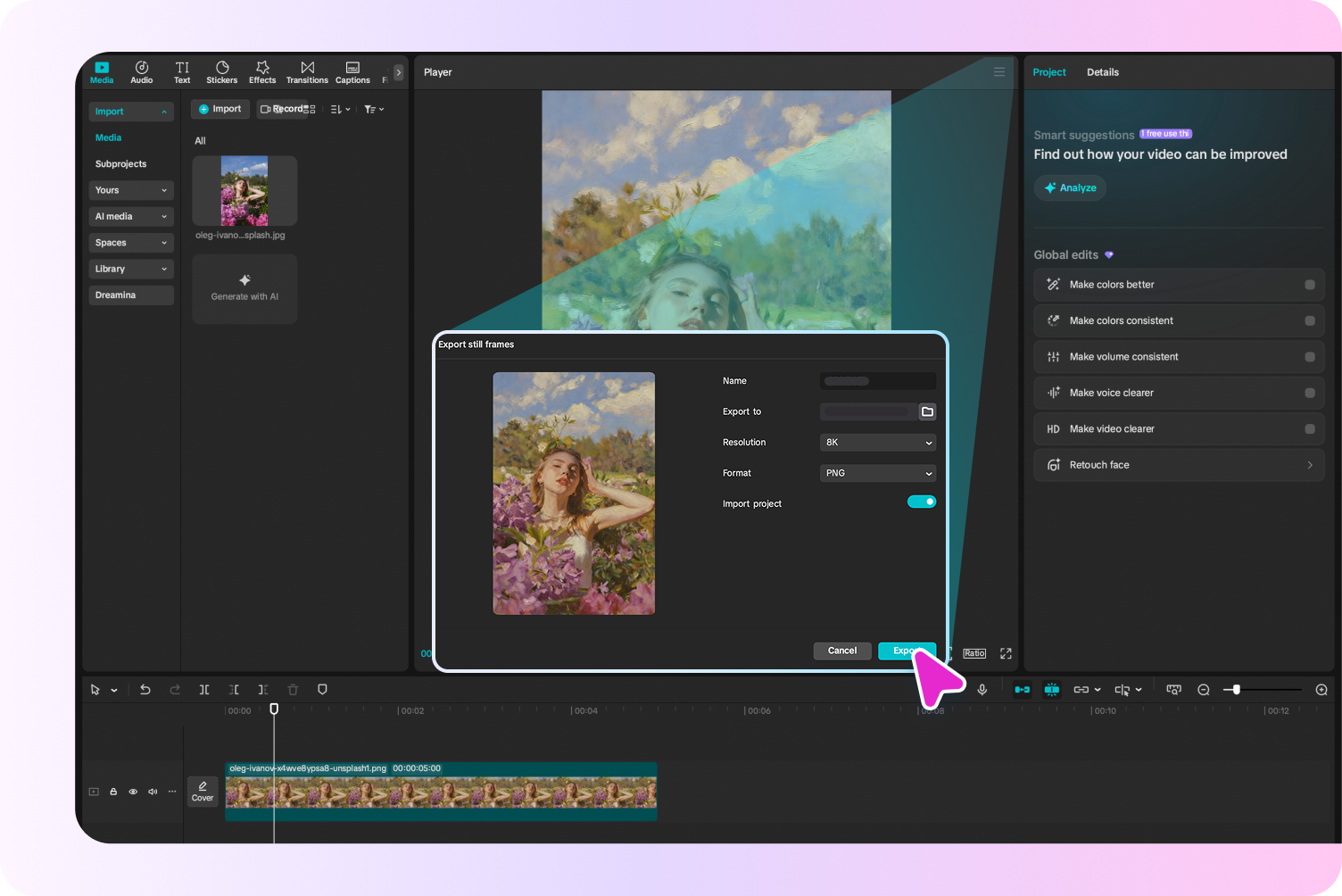Image resolution: width=1342 pixels, height=896 pixels.
Task: Select the oleg-ivanov image thumbnail in media
Action: coord(244,191)
